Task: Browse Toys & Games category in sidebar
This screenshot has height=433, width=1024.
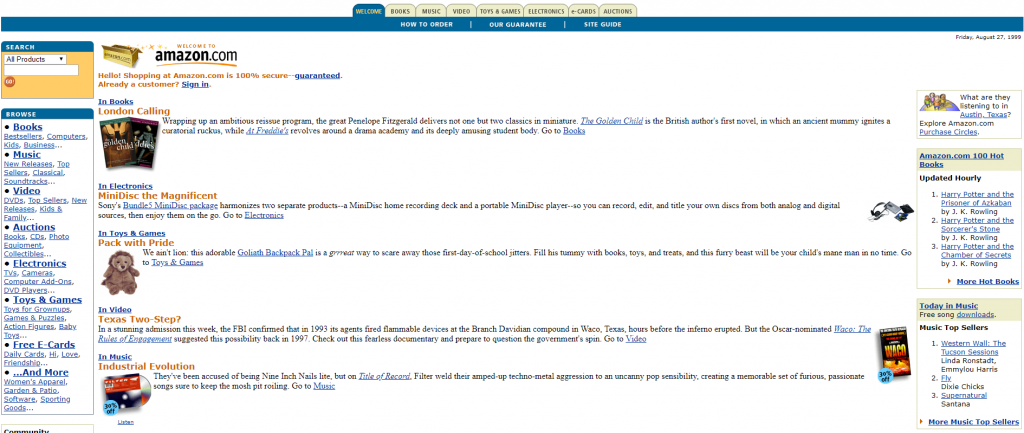Action: (48, 300)
